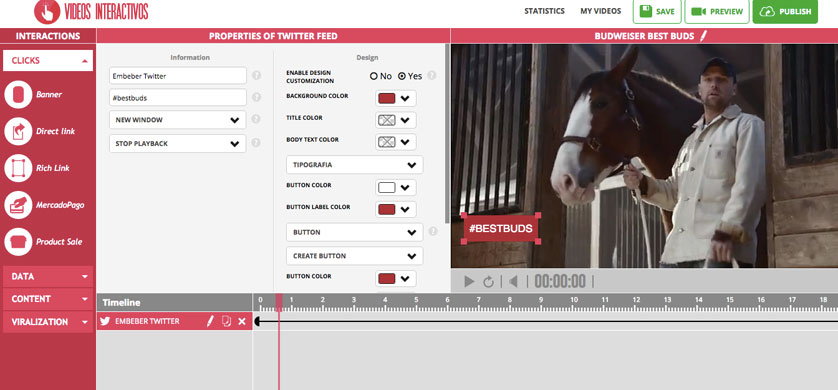This screenshot has height=390, width=838.
Task: Click the Twitter bird icon in timeline
Action: [105, 321]
